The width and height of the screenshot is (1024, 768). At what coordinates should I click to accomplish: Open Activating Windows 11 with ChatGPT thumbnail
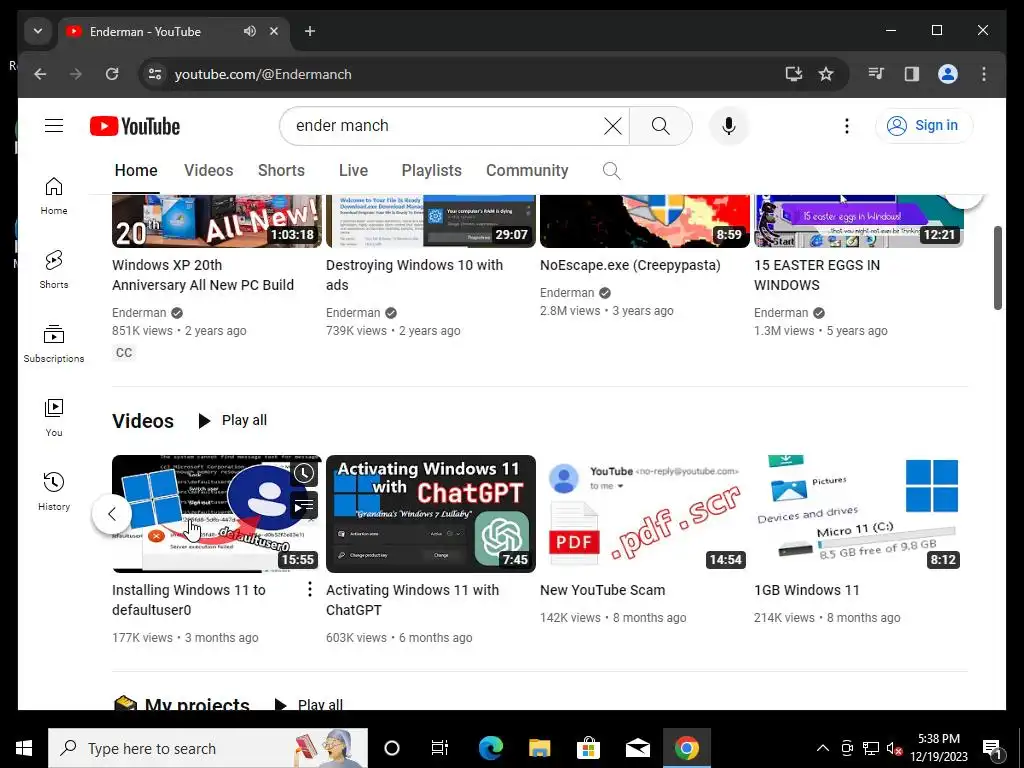coord(431,514)
